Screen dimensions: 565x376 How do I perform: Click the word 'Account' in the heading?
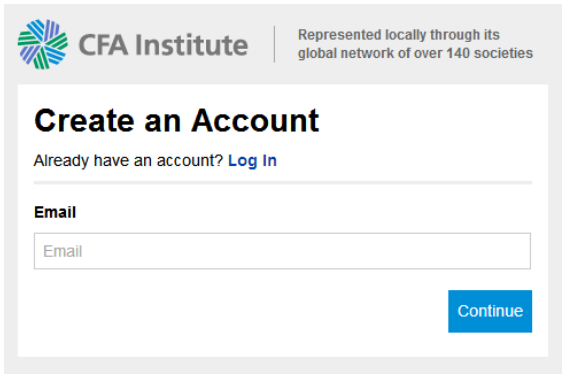255,120
